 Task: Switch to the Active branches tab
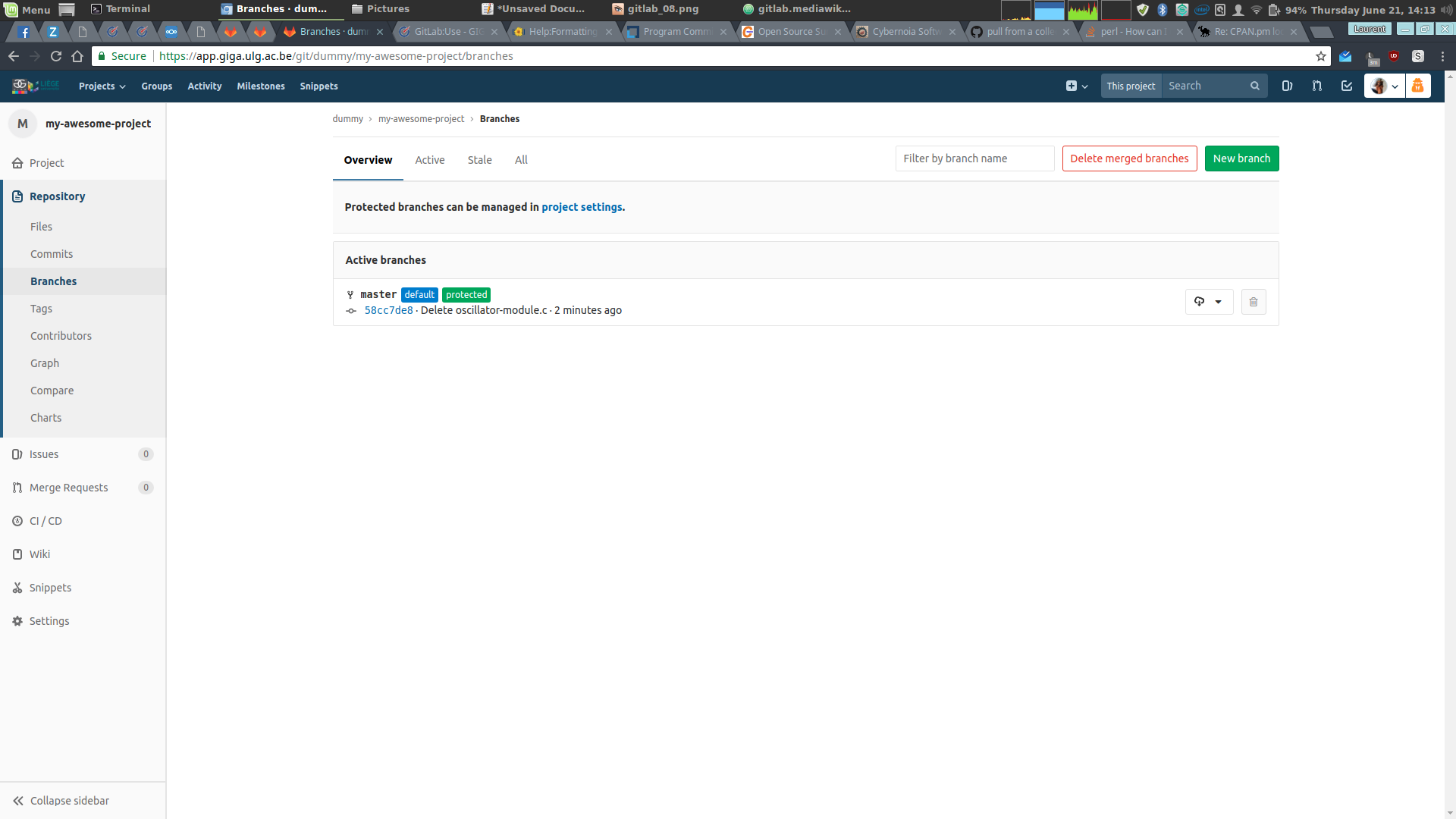[430, 160]
